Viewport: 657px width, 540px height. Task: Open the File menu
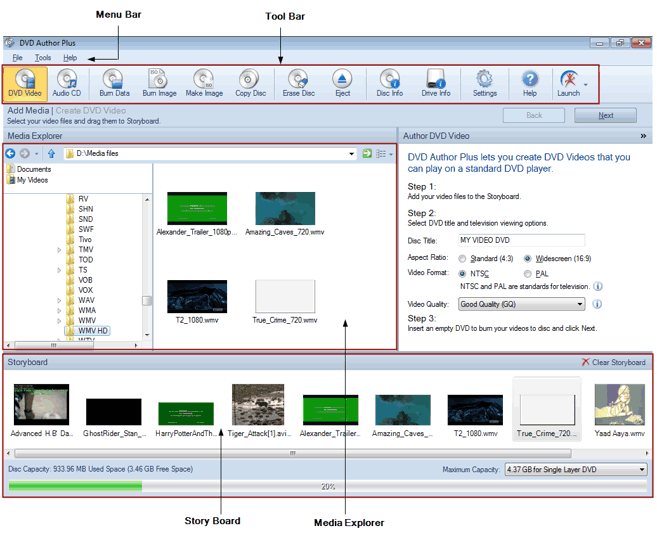click(17, 58)
